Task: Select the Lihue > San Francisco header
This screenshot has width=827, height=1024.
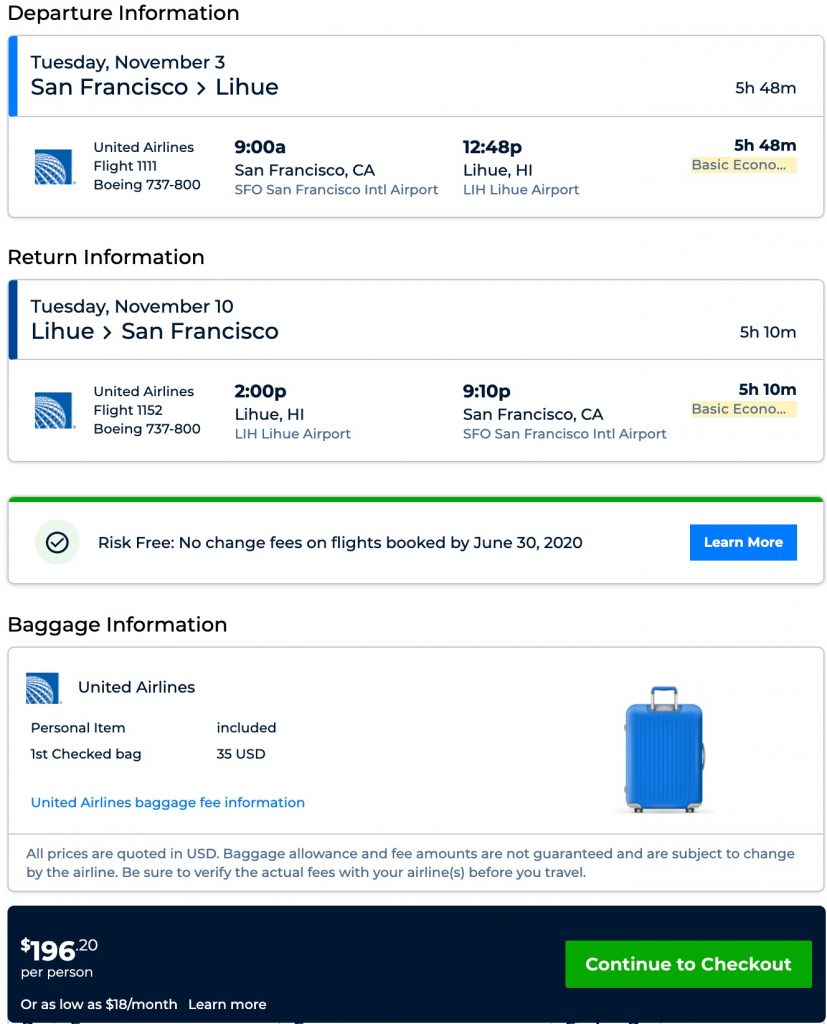Action: (x=155, y=331)
